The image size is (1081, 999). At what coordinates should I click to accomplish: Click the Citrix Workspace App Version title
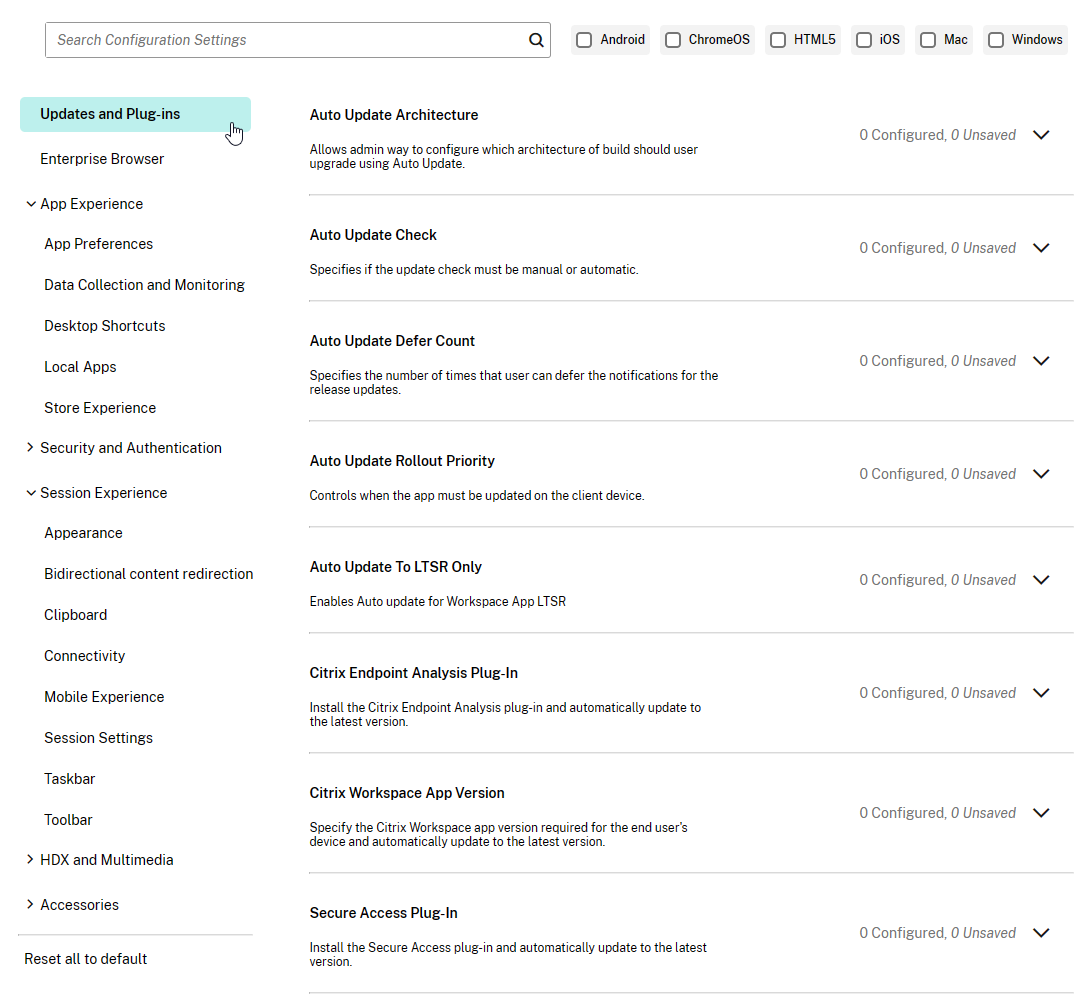407,794
